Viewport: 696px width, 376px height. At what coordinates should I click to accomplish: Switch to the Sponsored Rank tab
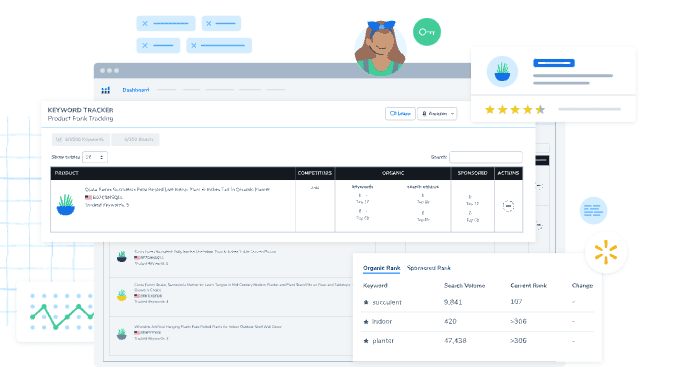(428, 268)
